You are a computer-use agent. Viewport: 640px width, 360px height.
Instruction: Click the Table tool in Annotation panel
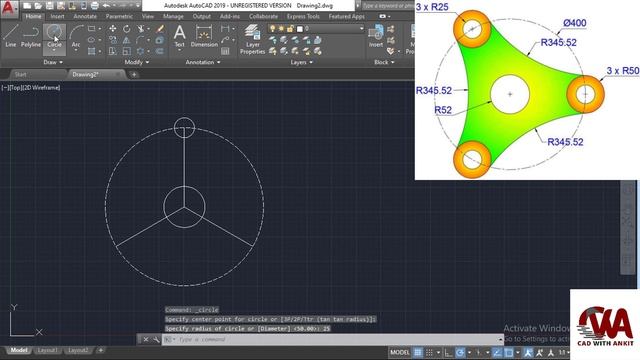coord(225,51)
